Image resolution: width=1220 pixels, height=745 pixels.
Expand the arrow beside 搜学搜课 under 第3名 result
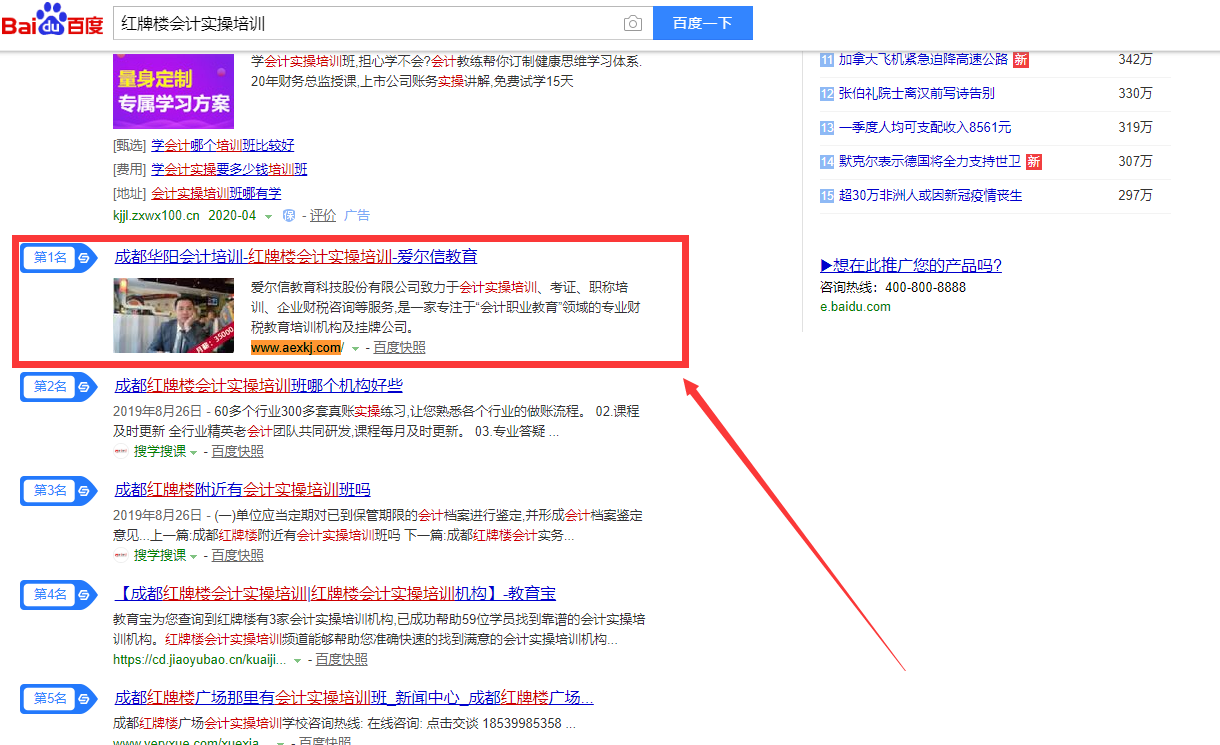coord(194,557)
